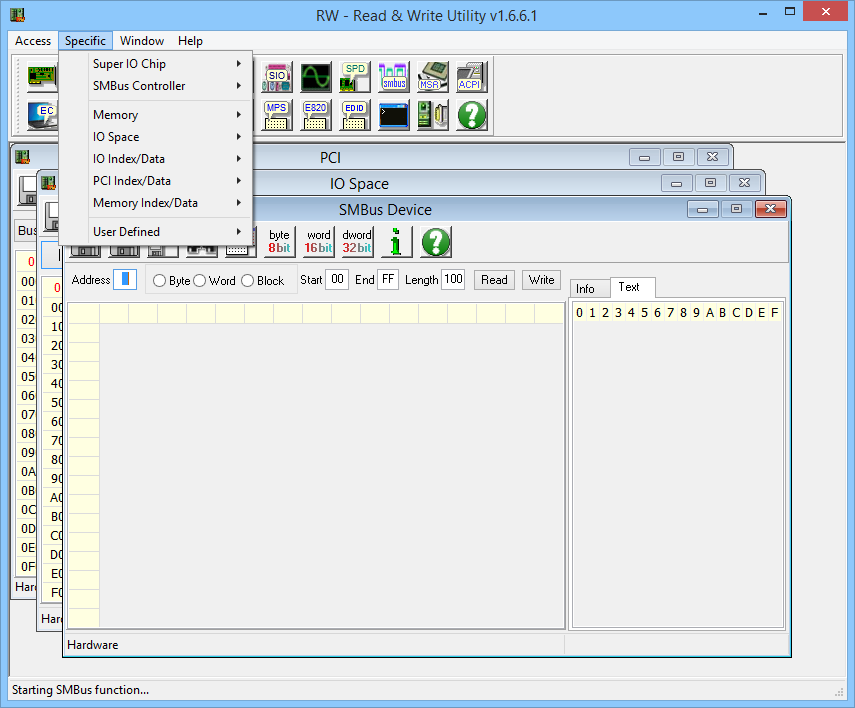Viewport: 855px width, 708px height.
Task: Click the Write button
Action: pyautogui.click(x=541, y=280)
